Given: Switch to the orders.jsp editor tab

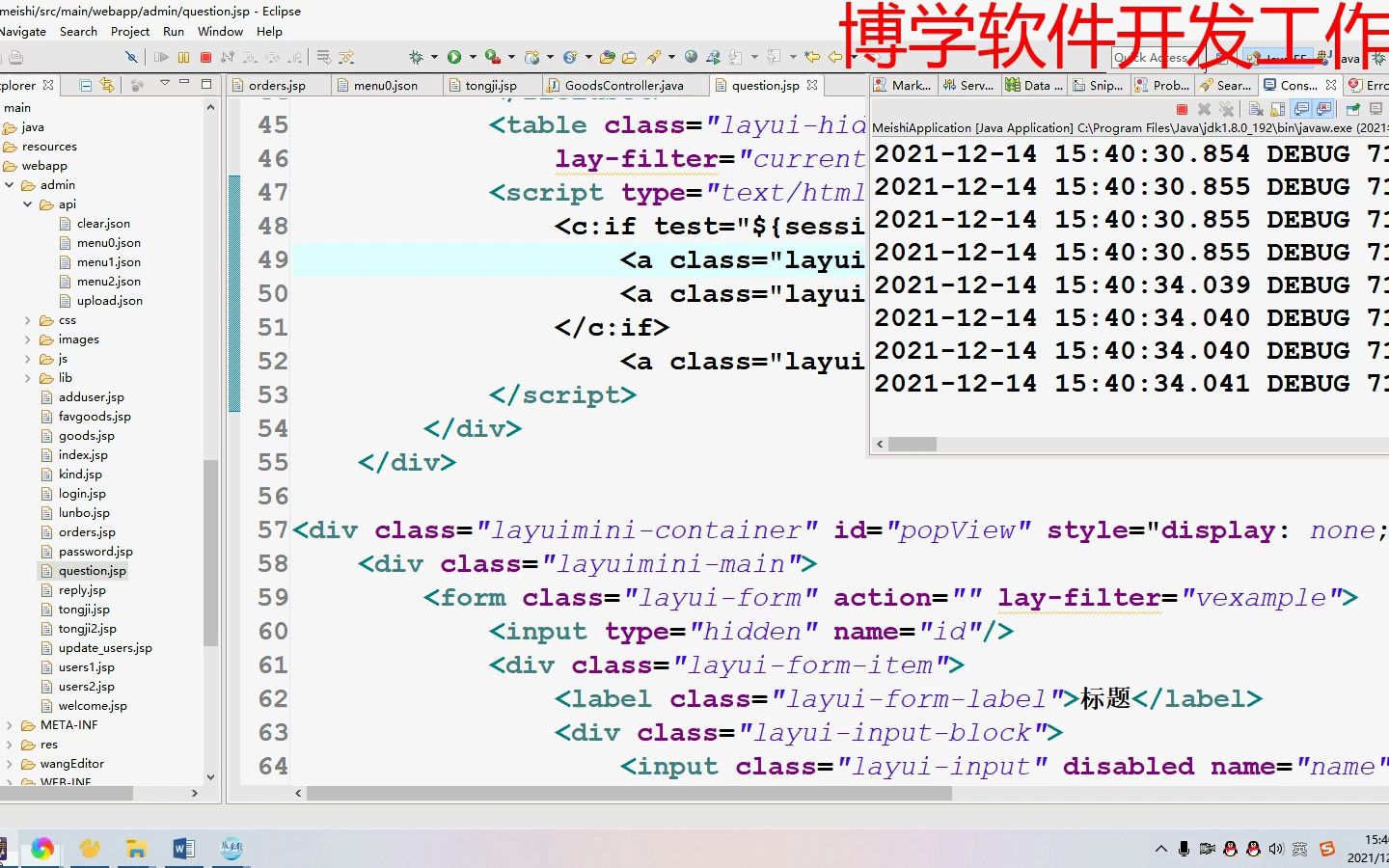Looking at the screenshot, I should (277, 85).
